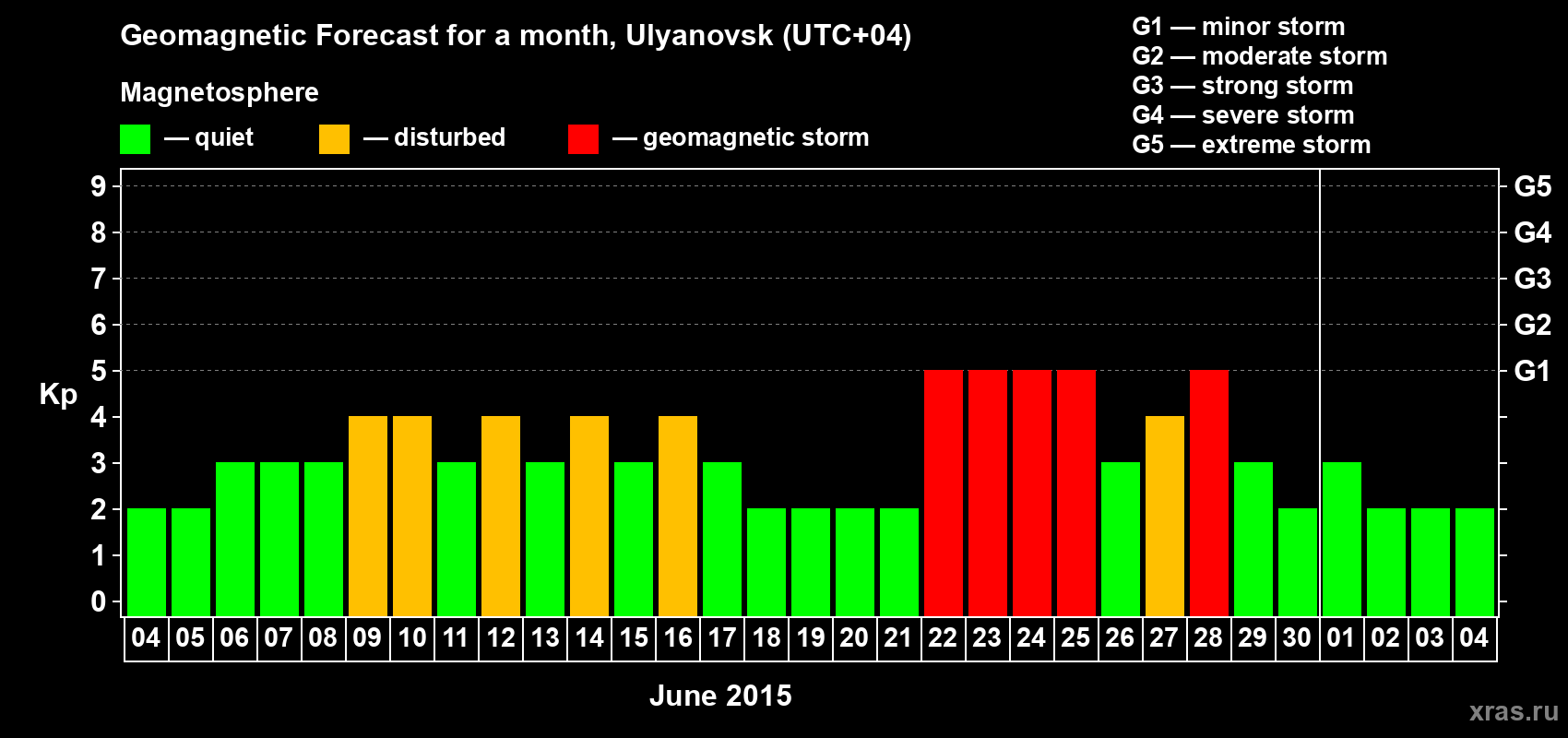Viewport: 1568px width, 738px height.
Task: Click the date label 08
Action: (x=323, y=638)
